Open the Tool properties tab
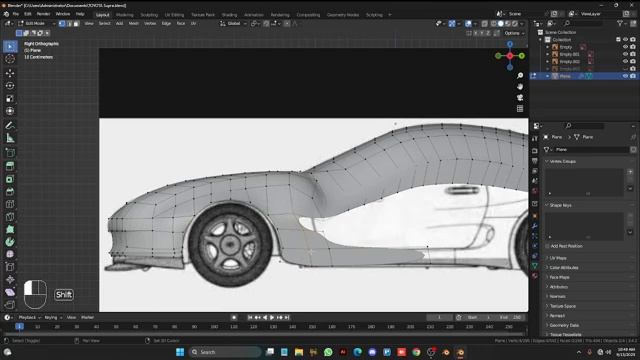 [x=535, y=139]
